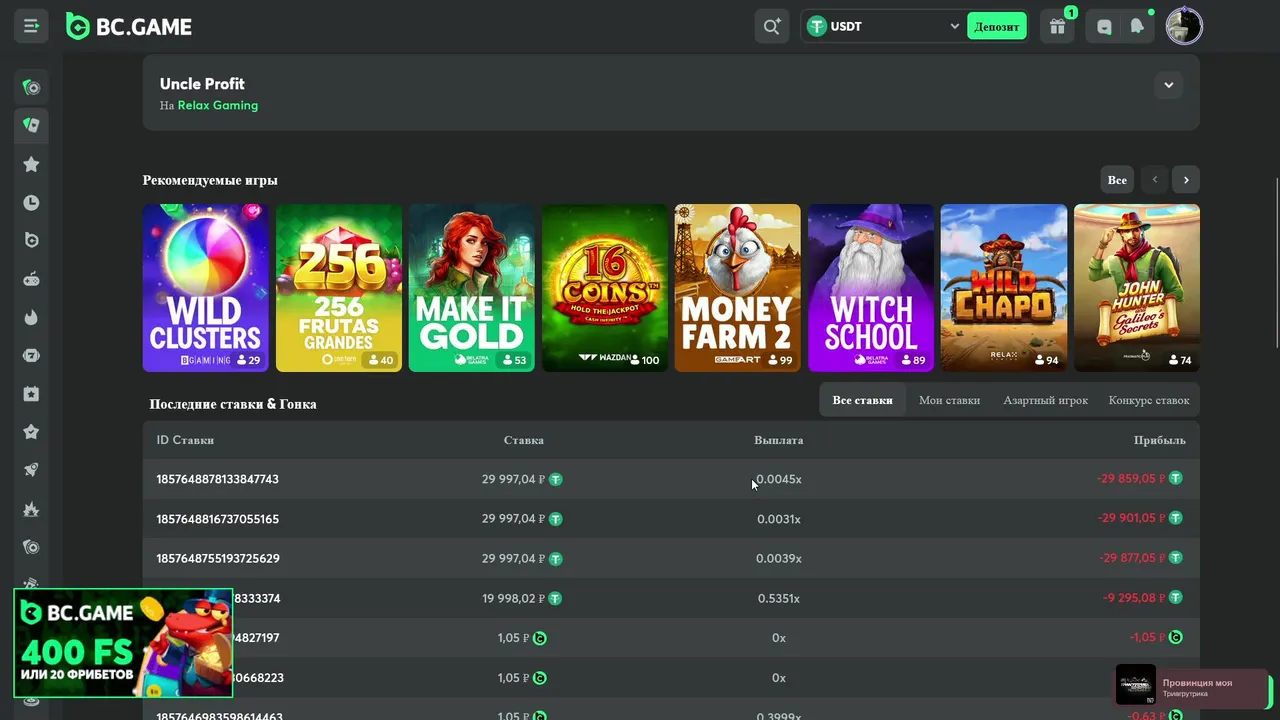Select the Все ставки tab
The height and width of the screenshot is (720, 1280).
[862, 400]
